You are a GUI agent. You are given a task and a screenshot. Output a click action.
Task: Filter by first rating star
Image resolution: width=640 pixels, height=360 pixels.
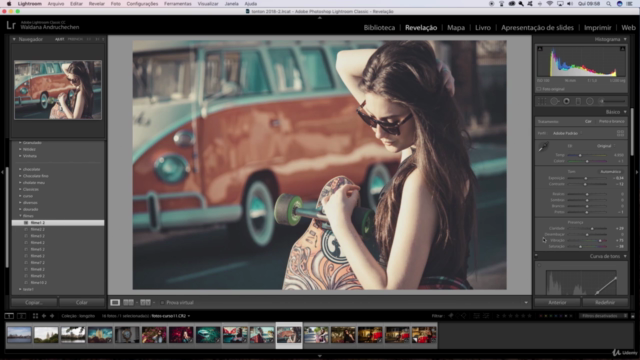click(504, 316)
